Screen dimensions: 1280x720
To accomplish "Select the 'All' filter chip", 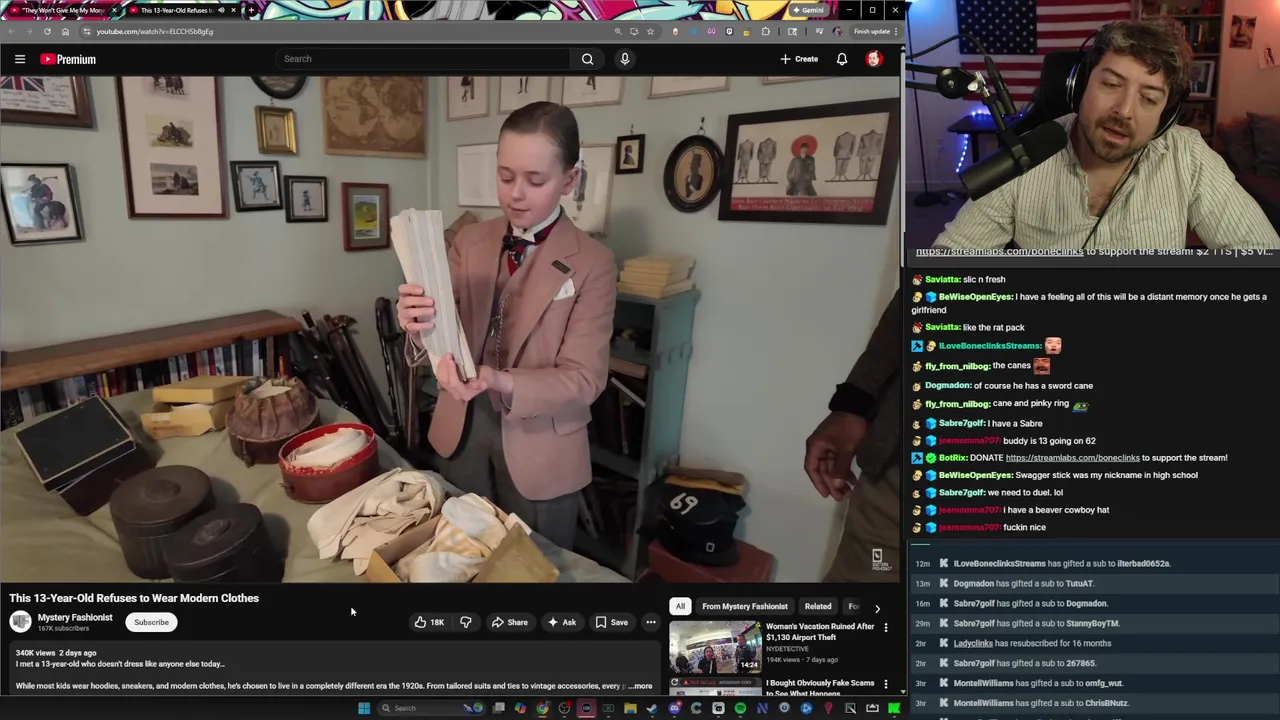I will point(680,606).
